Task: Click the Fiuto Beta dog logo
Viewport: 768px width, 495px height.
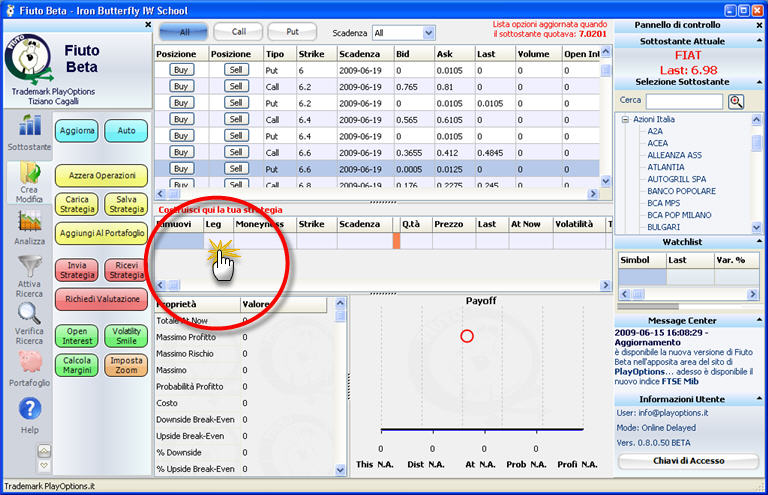Action: tap(28, 59)
